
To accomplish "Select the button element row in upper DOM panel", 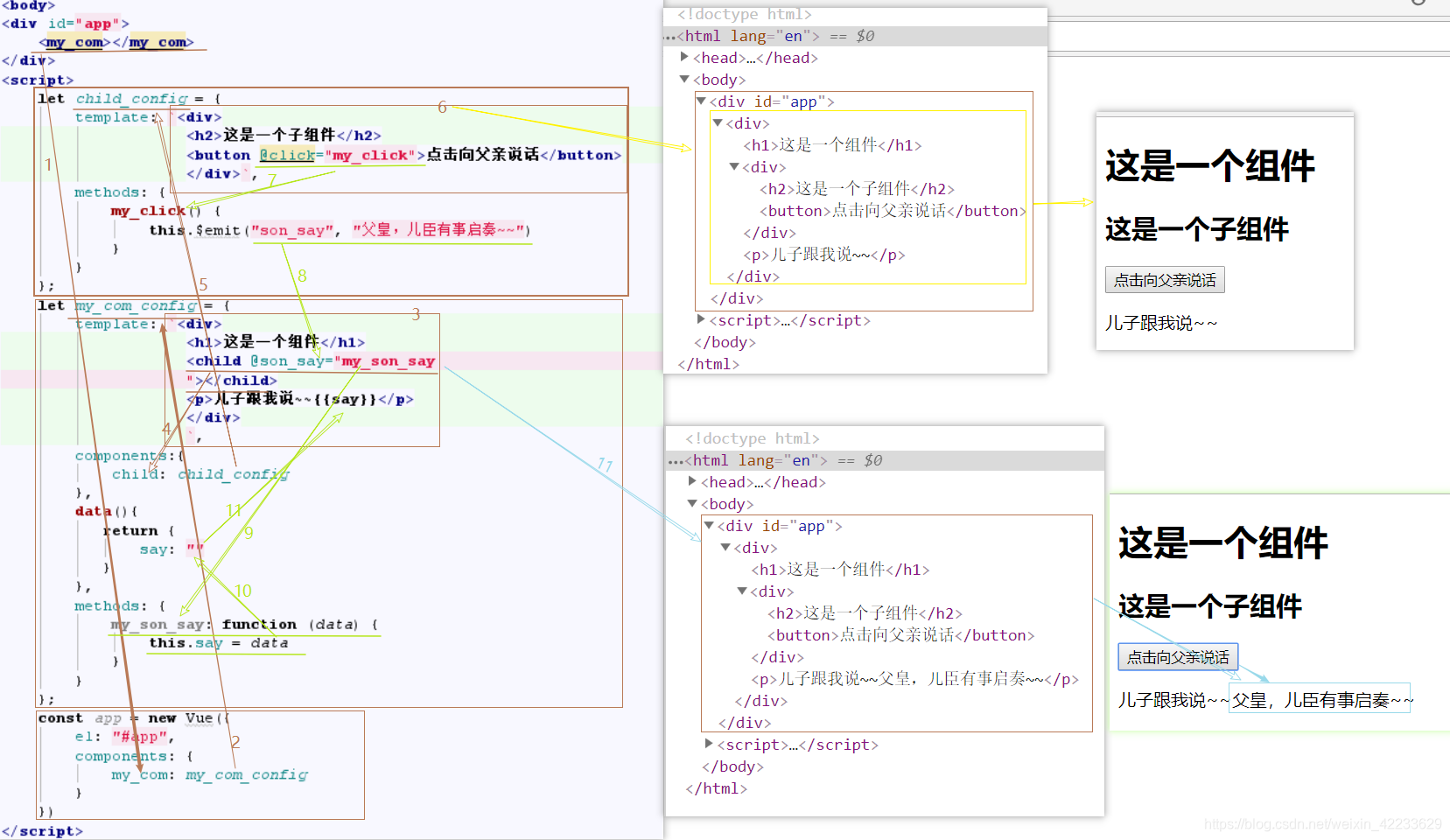I will 893,211.
